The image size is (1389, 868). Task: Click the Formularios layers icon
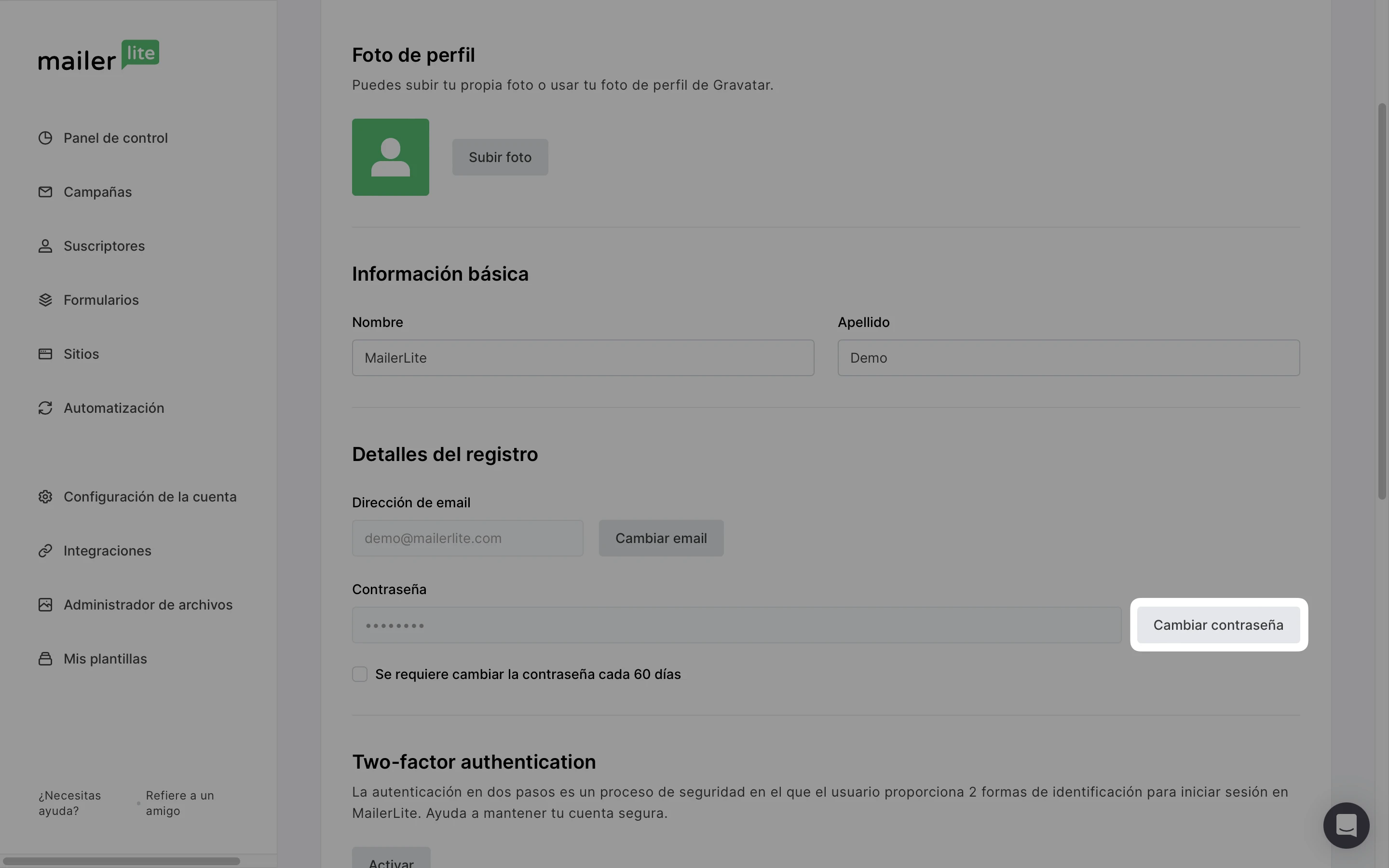pos(45,299)
